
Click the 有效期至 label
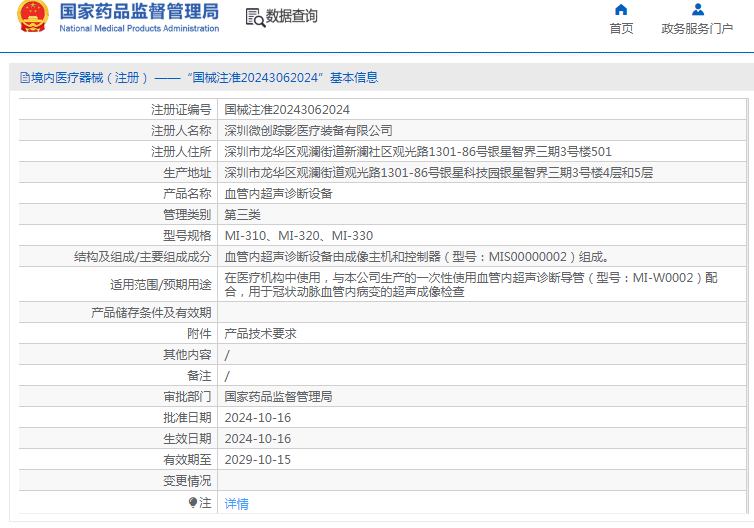[x=187, y=460]
